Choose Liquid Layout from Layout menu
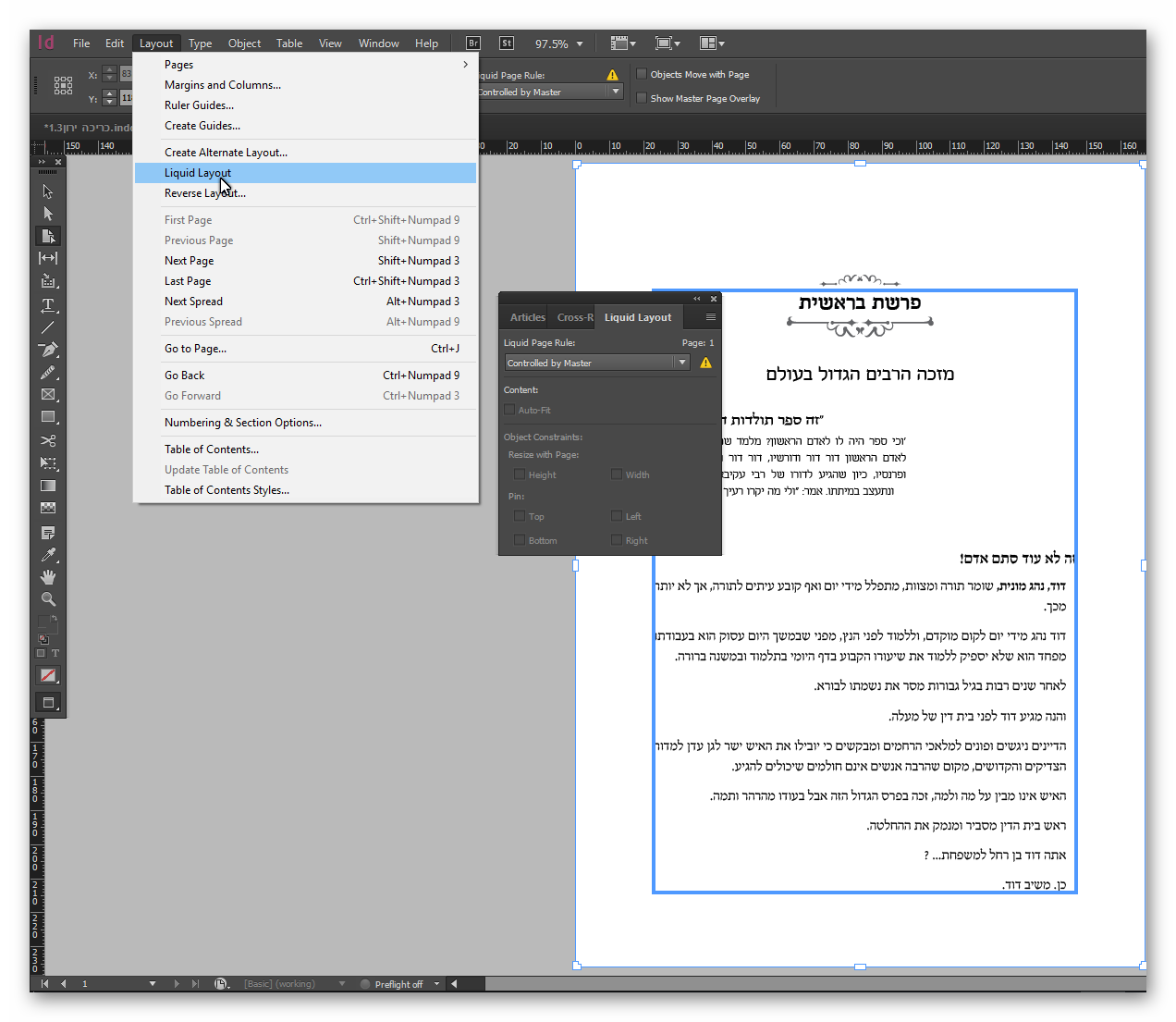The image size is (1176, 1022). [x=305, y=173]
